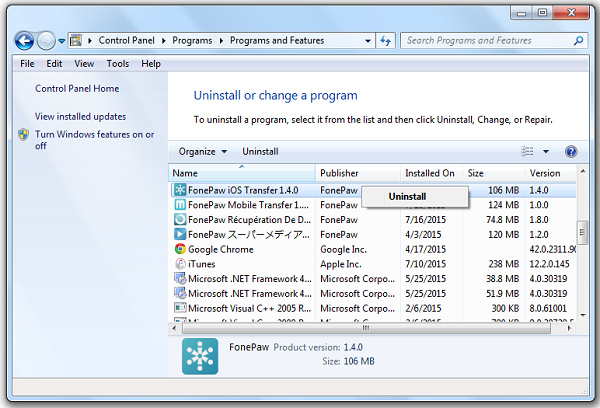This screenshot has width=600, height=408.
Task: Click the vertical scrollbar down arrow
Action: (583, 315)
